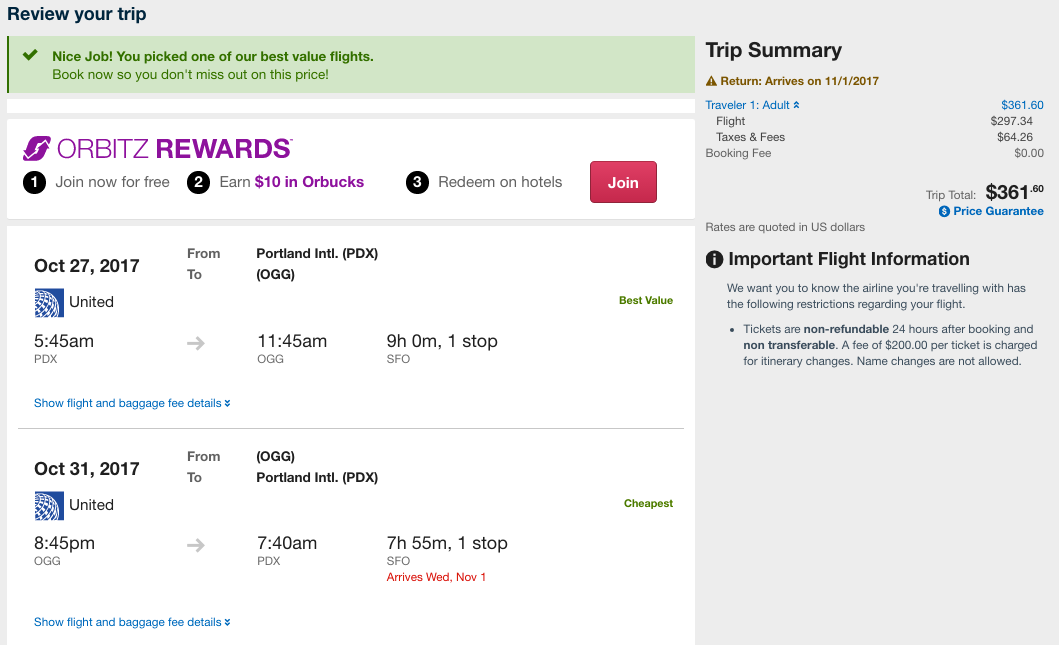This screenshot has width=1059, height=645.
Task: Click the step 1 circle badge
Action: coord(35,182)
